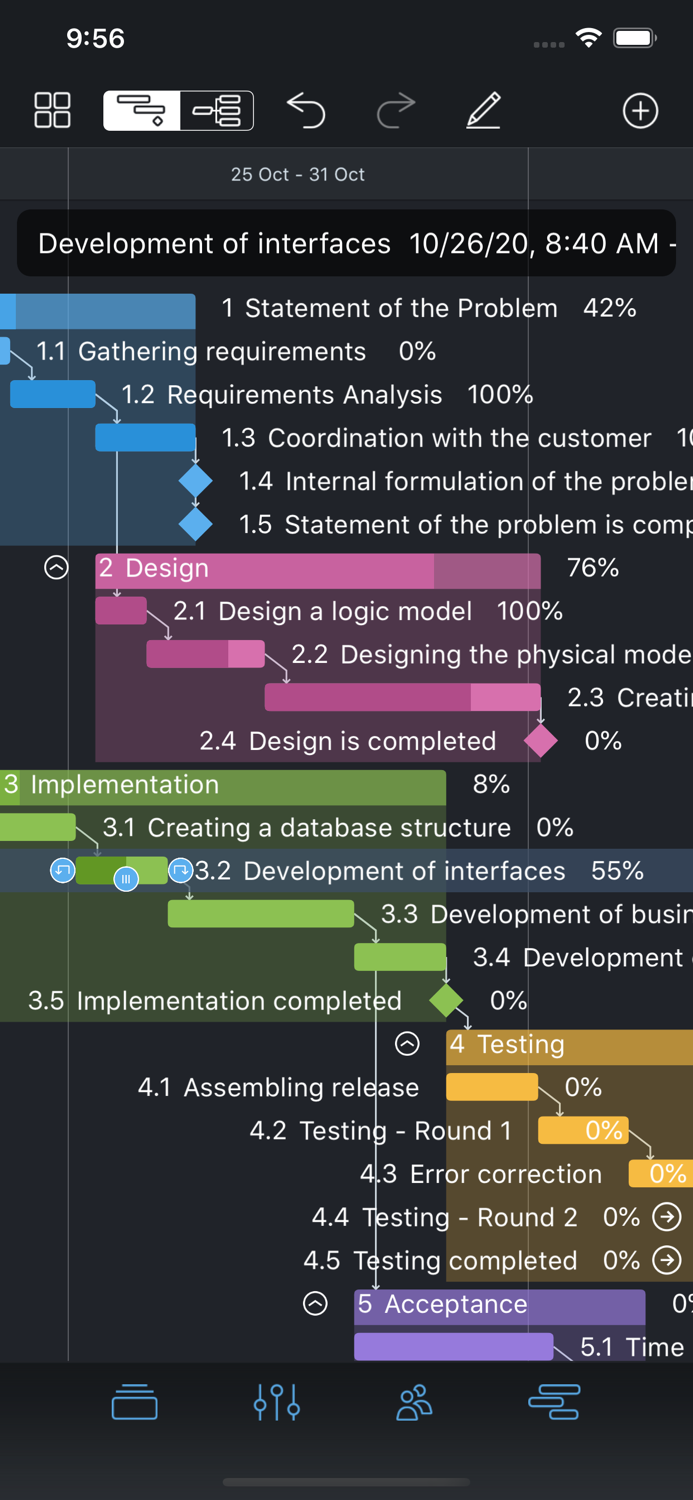Go to 4.4 Testing Round 2 arrow

(x=667, y=1217)
